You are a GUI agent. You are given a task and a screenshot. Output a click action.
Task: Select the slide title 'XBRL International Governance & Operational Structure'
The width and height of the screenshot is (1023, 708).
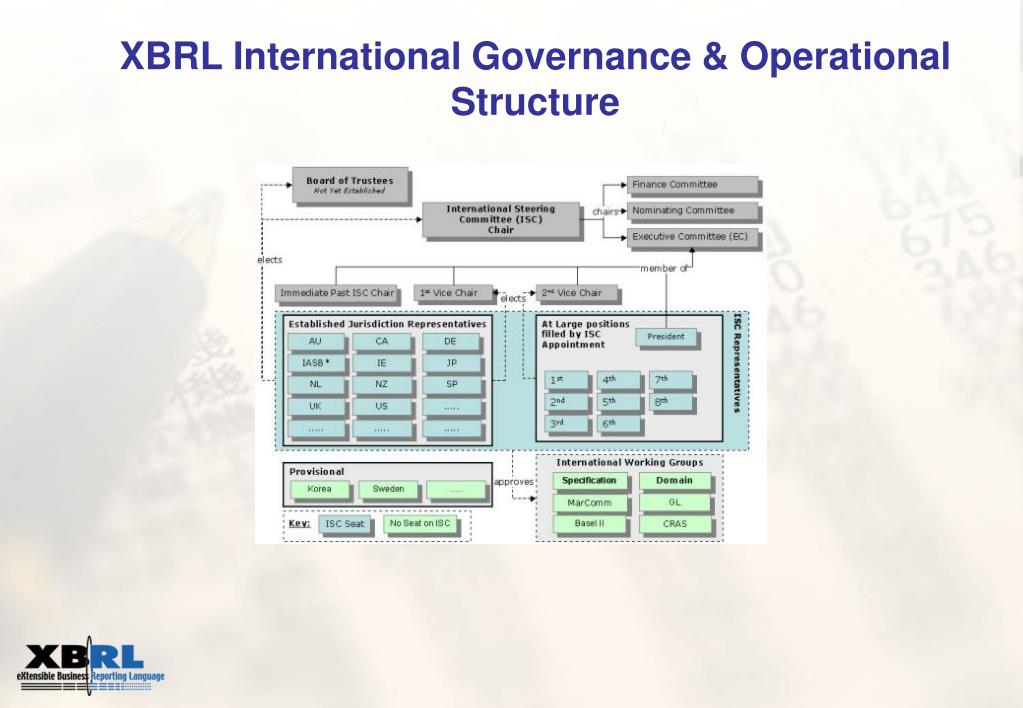[534, 78]
